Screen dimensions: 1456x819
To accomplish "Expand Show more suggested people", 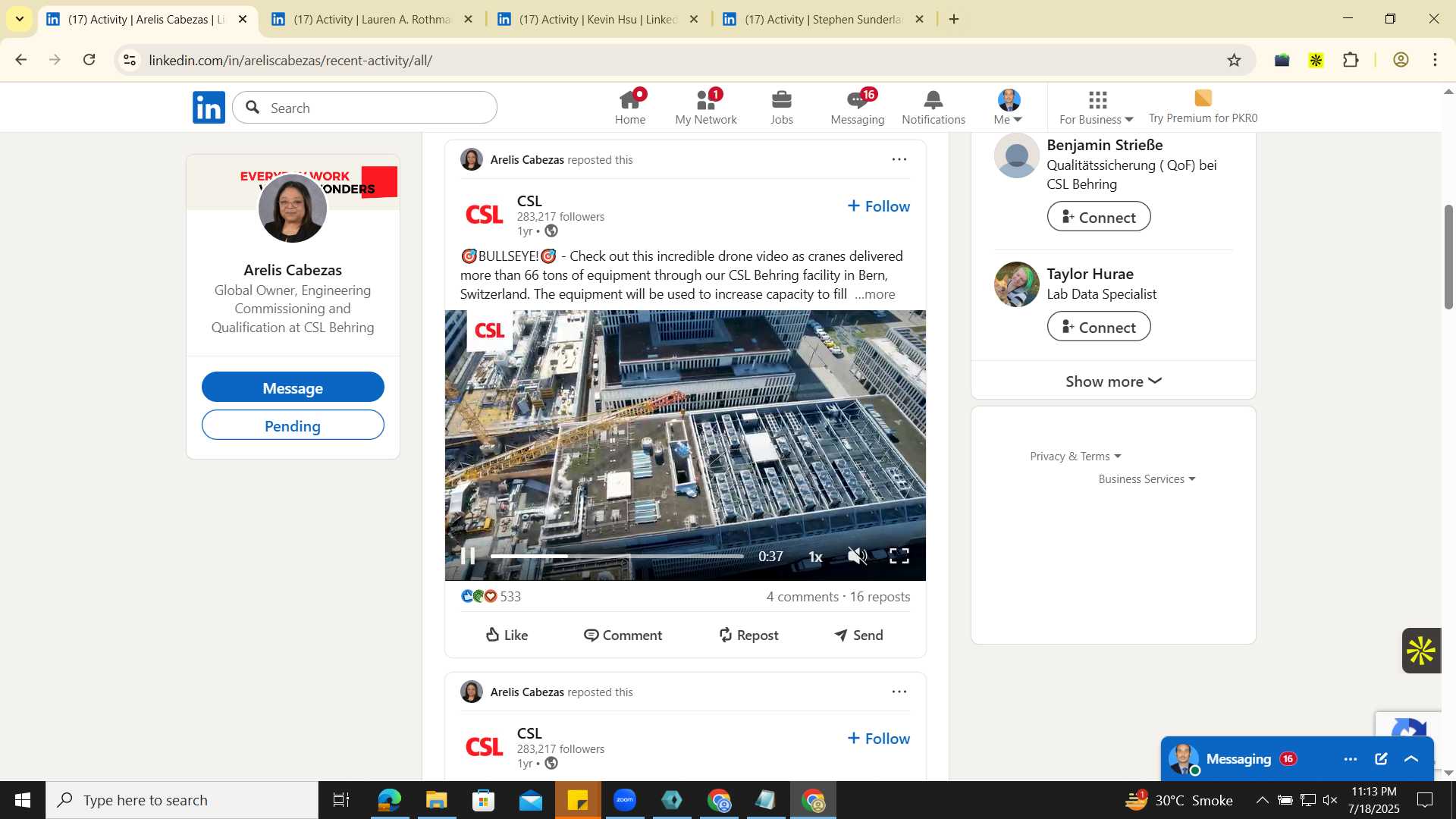I will (1113, 381).
